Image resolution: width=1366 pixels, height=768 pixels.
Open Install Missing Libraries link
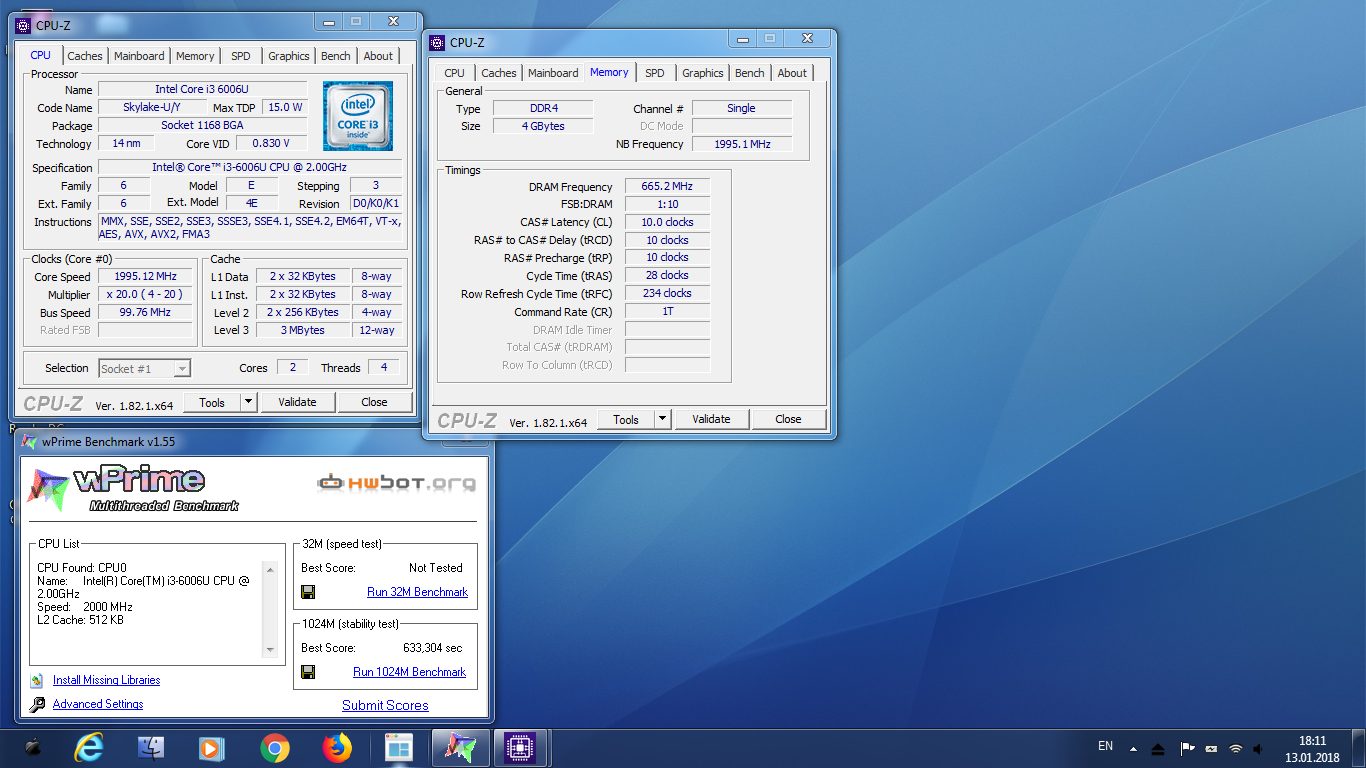[x=106, y=680]
